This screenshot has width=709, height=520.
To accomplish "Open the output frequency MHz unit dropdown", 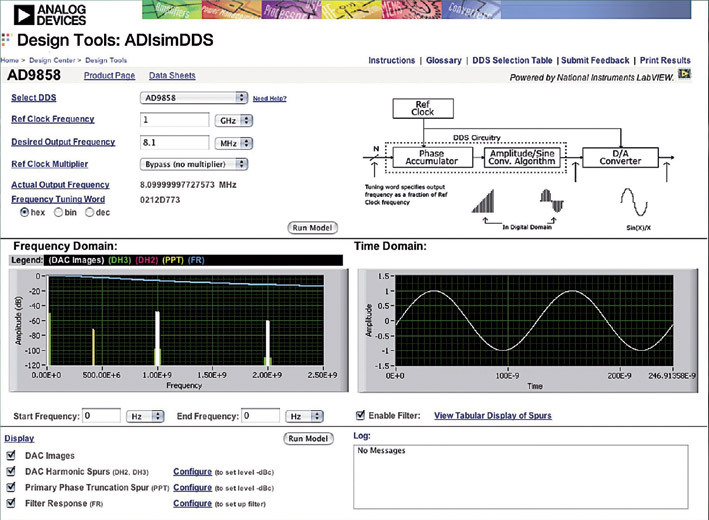I will click(x=234, y=143).
